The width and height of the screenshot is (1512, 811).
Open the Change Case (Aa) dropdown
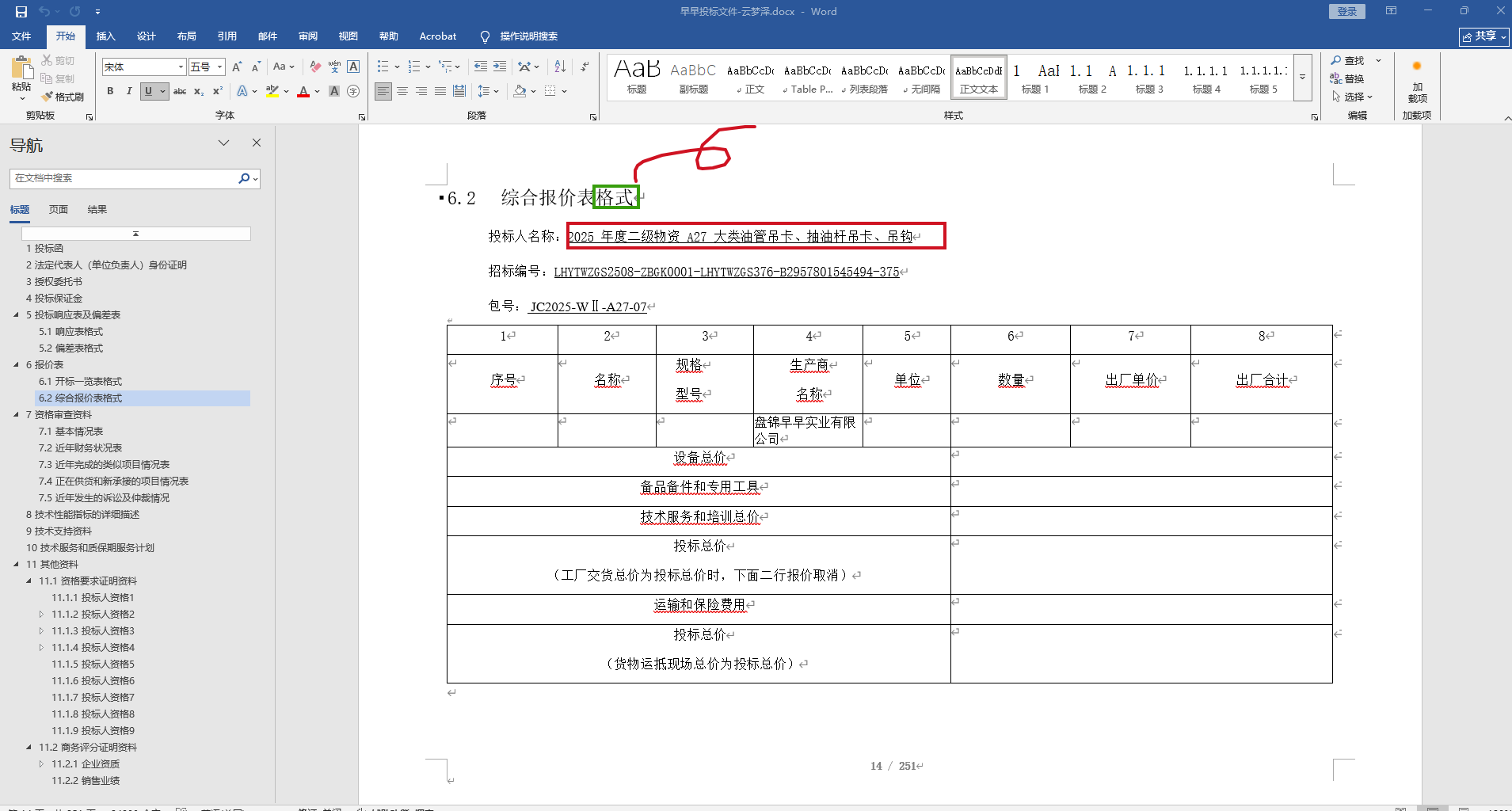click(x=284, y=67)
